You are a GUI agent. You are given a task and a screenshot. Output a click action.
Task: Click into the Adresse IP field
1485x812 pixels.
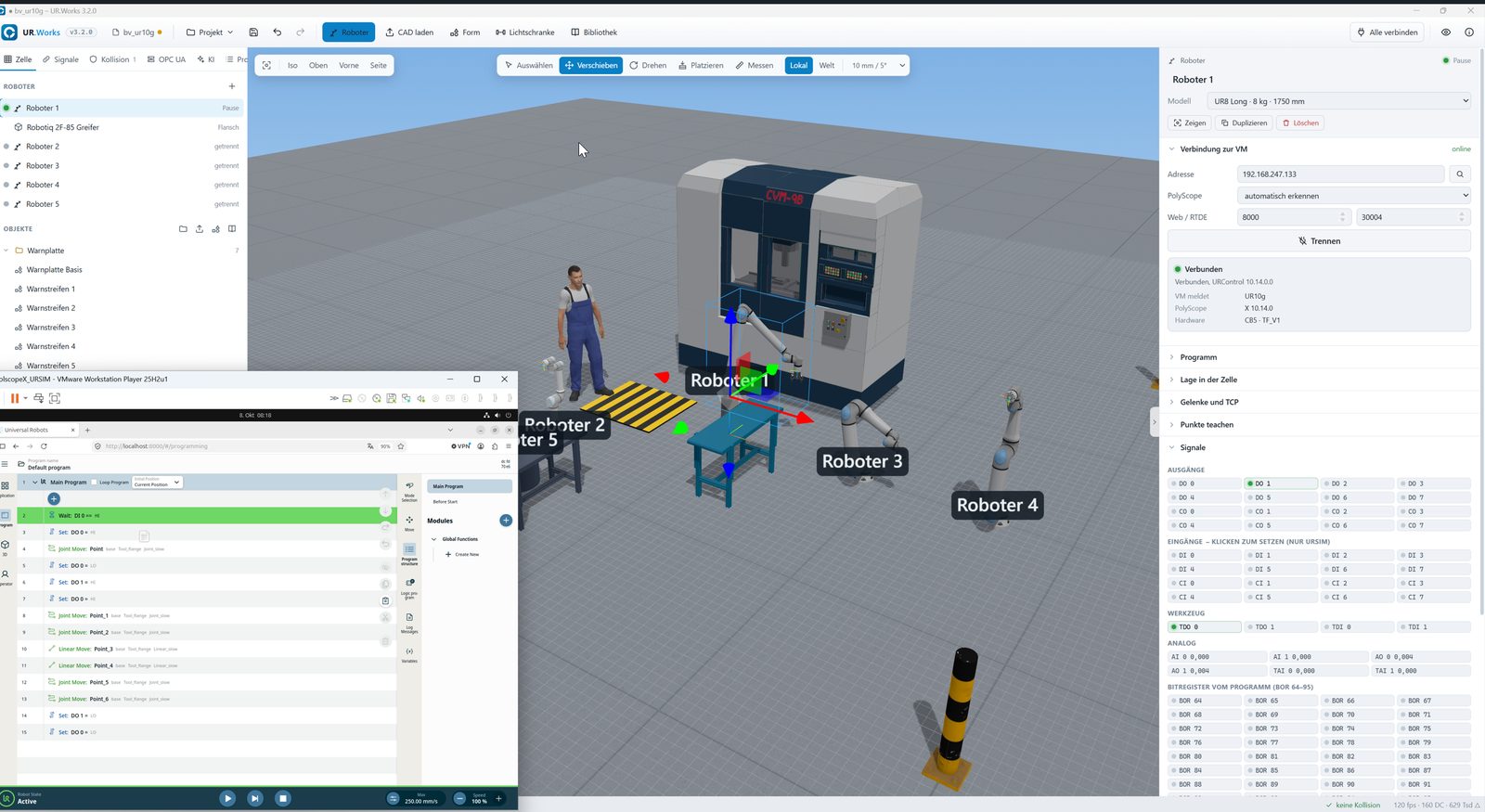click(1340, 174)
